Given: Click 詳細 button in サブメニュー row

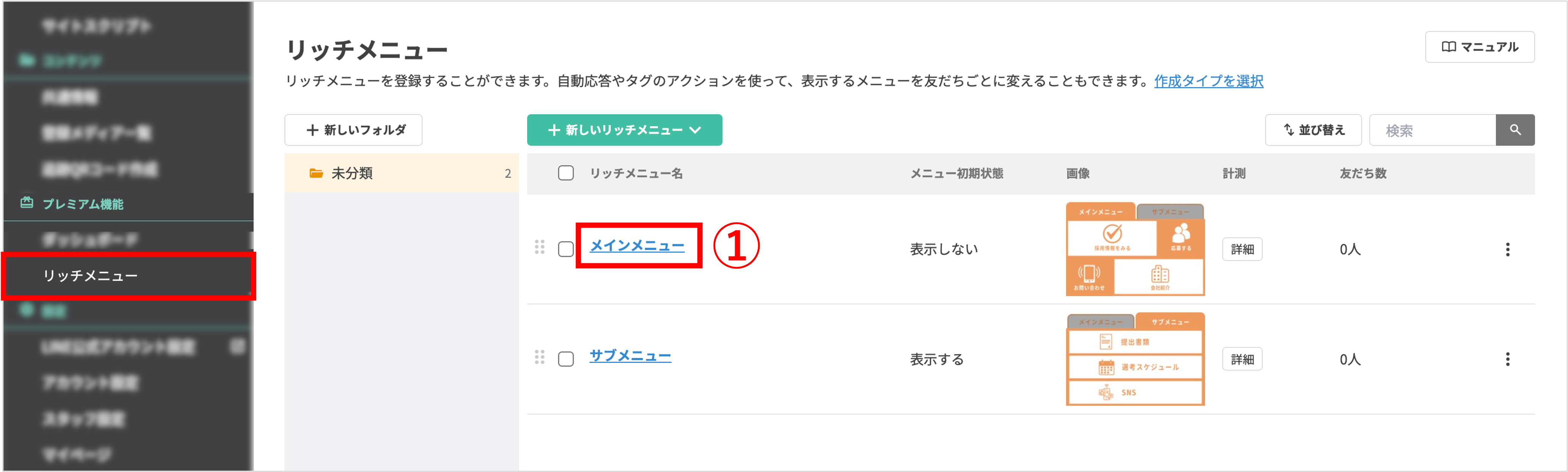Looking at the screenshot, I should [x=1242, y=359].
